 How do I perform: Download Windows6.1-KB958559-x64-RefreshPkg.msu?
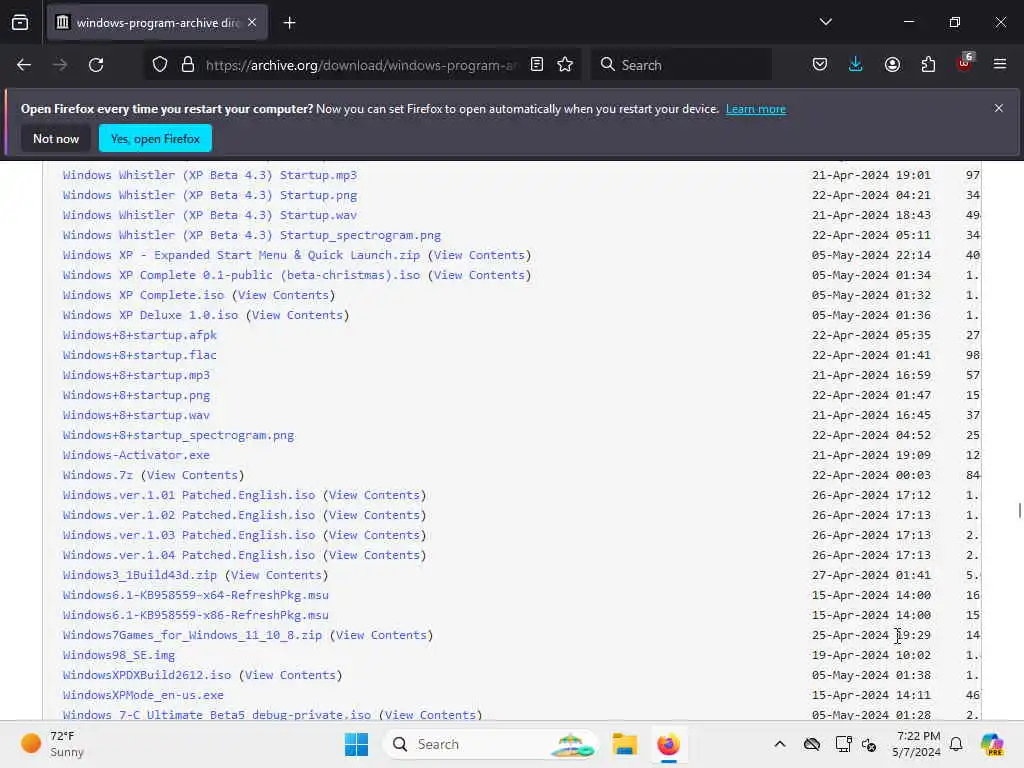(195, 595)
